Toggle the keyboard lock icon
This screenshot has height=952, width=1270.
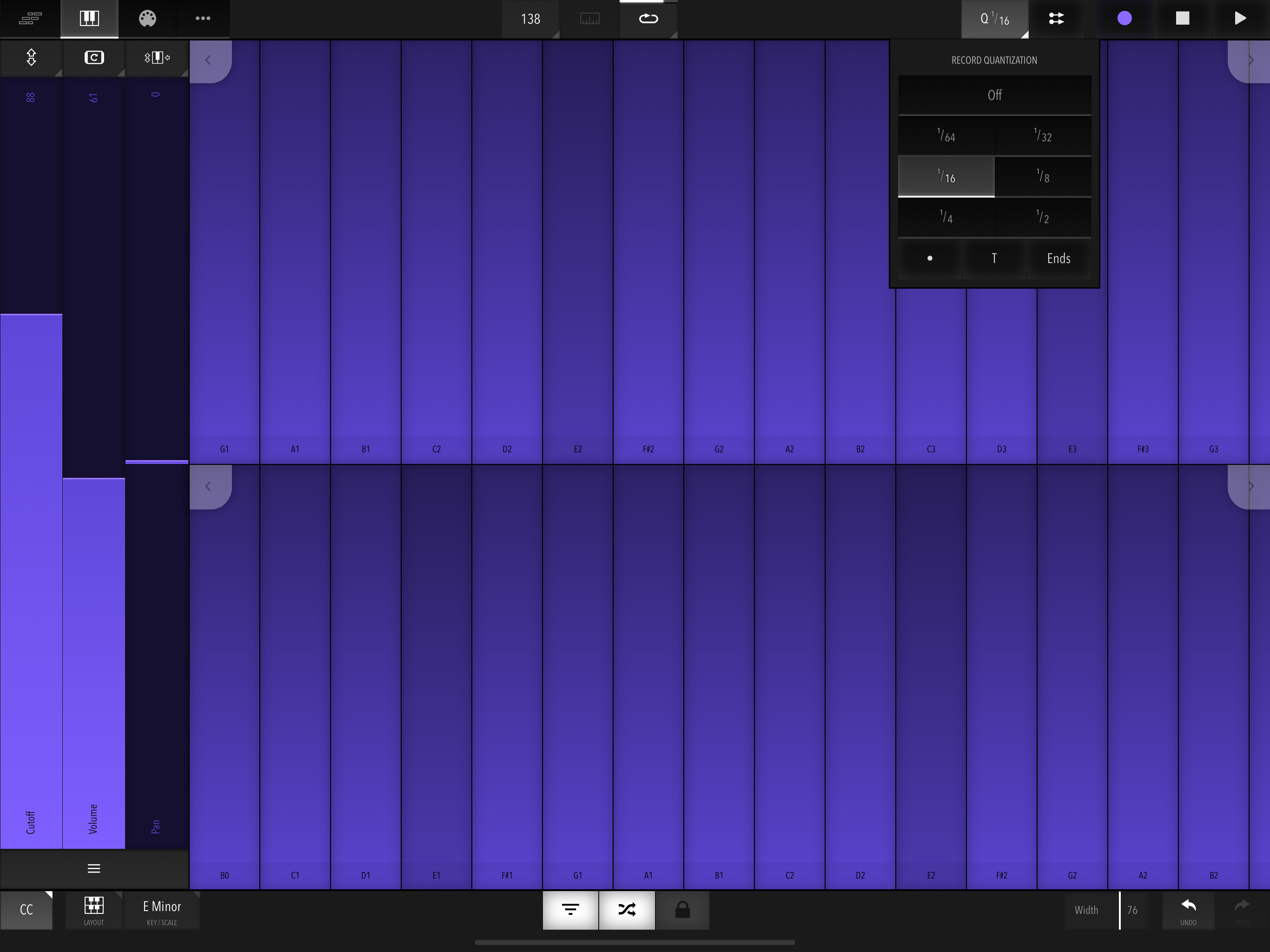click(682, 910)
